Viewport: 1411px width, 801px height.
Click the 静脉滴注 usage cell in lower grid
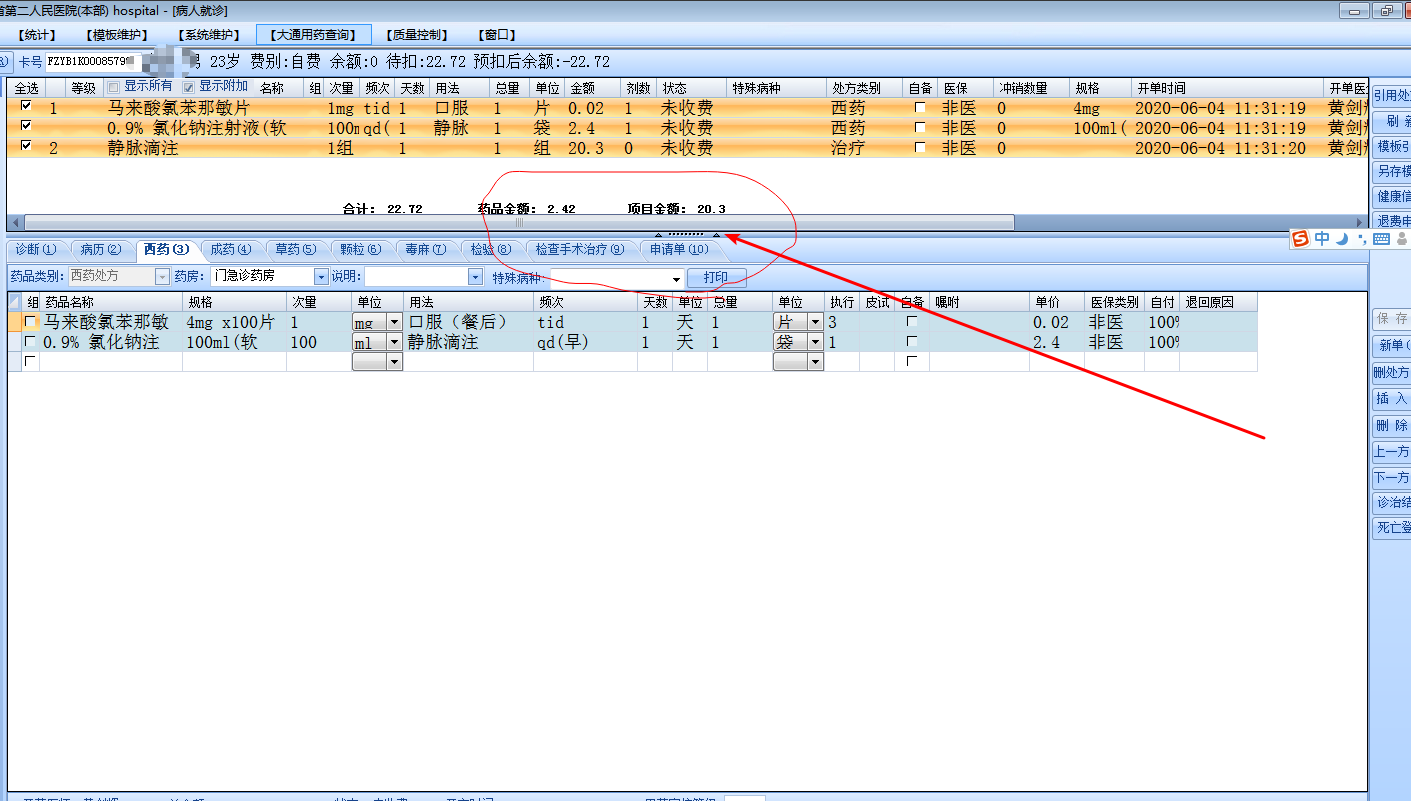(469, 342)
